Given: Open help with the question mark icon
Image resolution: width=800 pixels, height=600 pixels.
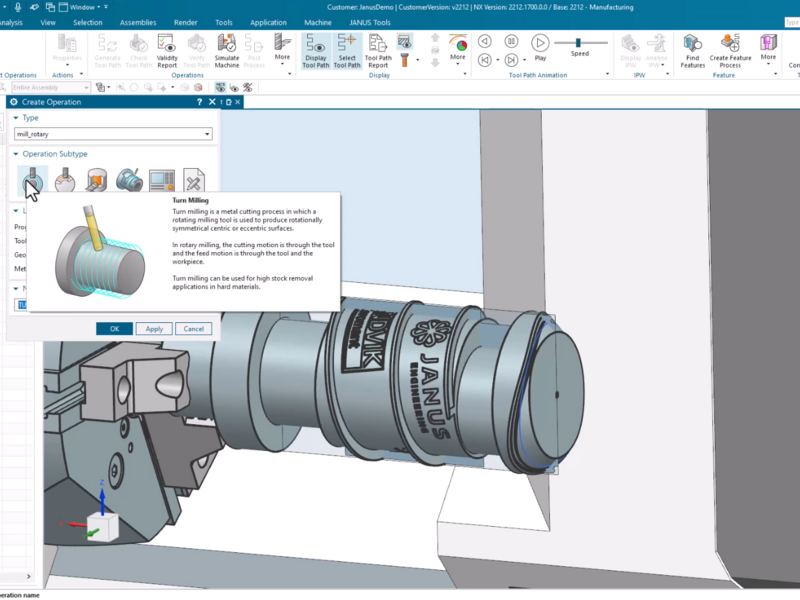Looking at the screenshot, I should [199, 102].
